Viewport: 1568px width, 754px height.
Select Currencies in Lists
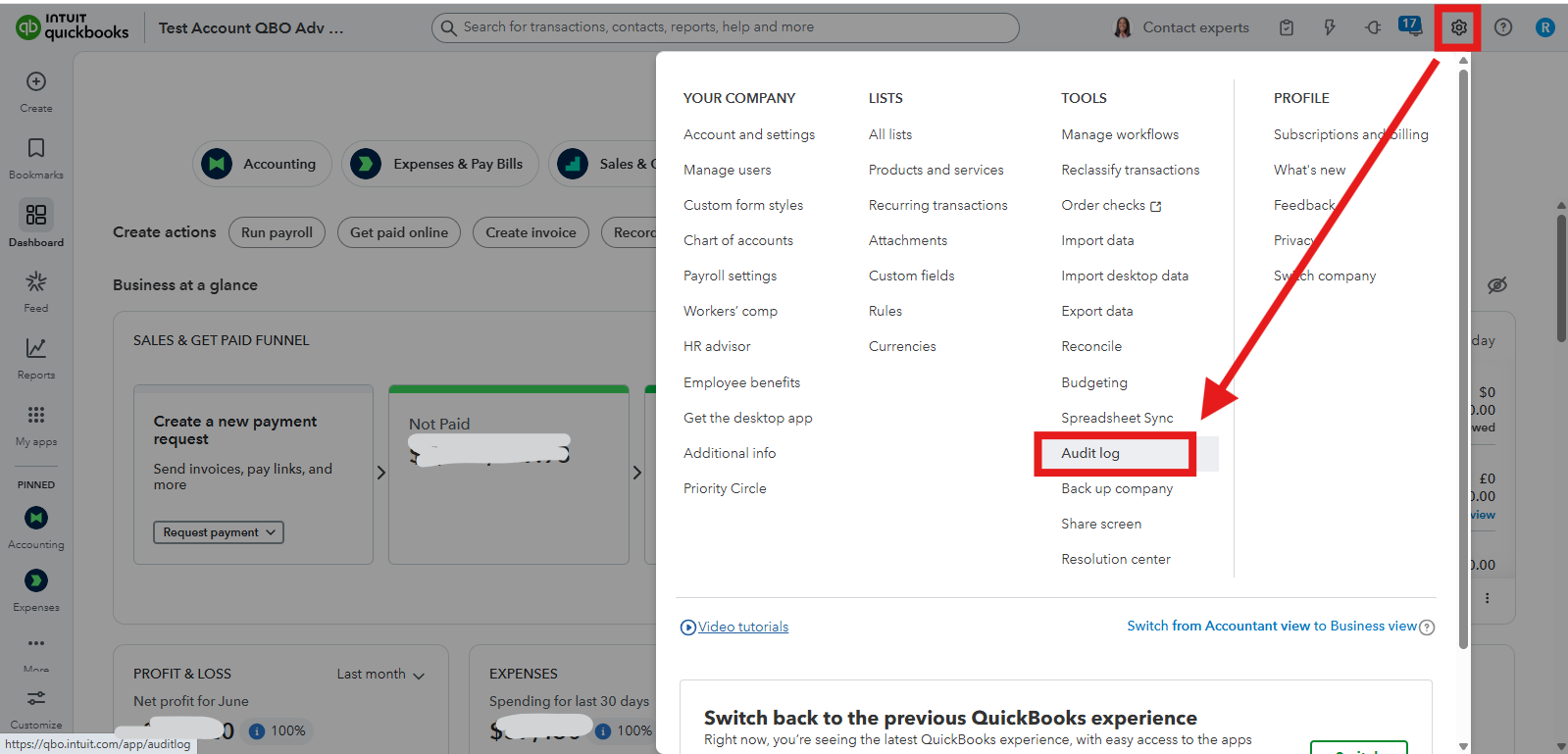coord(902,346)
